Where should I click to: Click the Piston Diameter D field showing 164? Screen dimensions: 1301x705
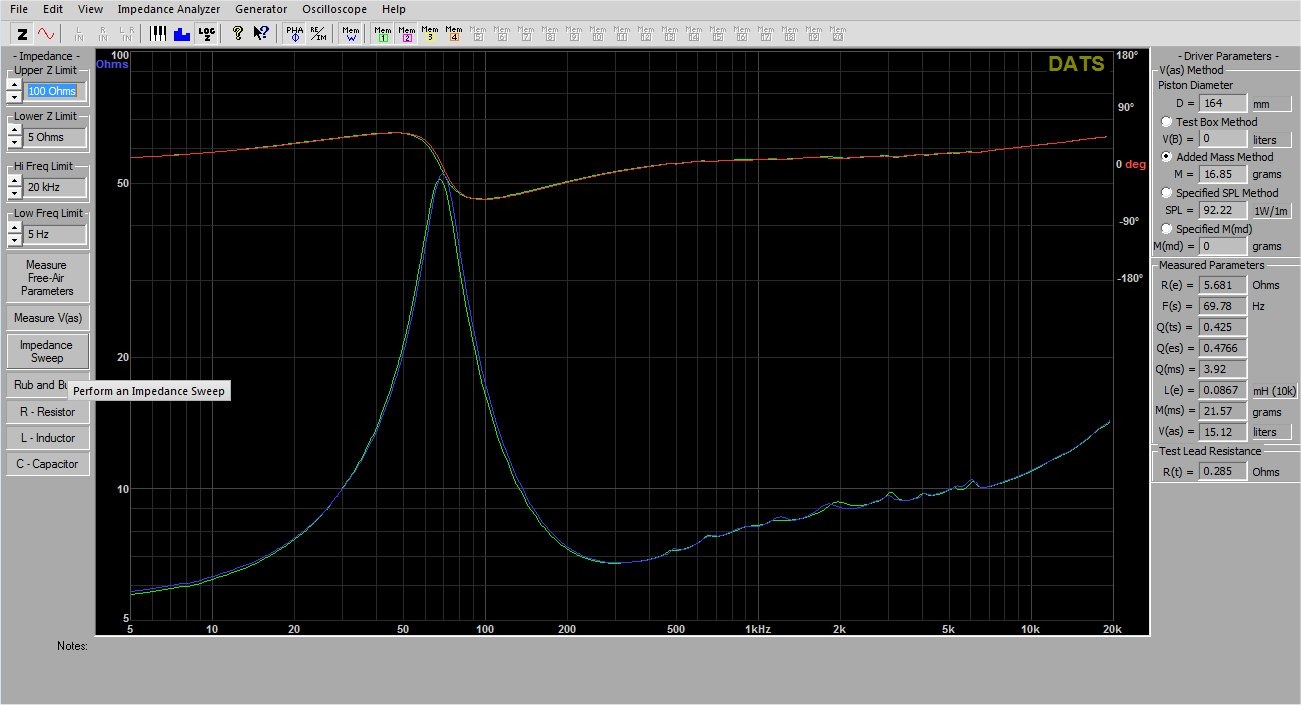coord(1222,103)
